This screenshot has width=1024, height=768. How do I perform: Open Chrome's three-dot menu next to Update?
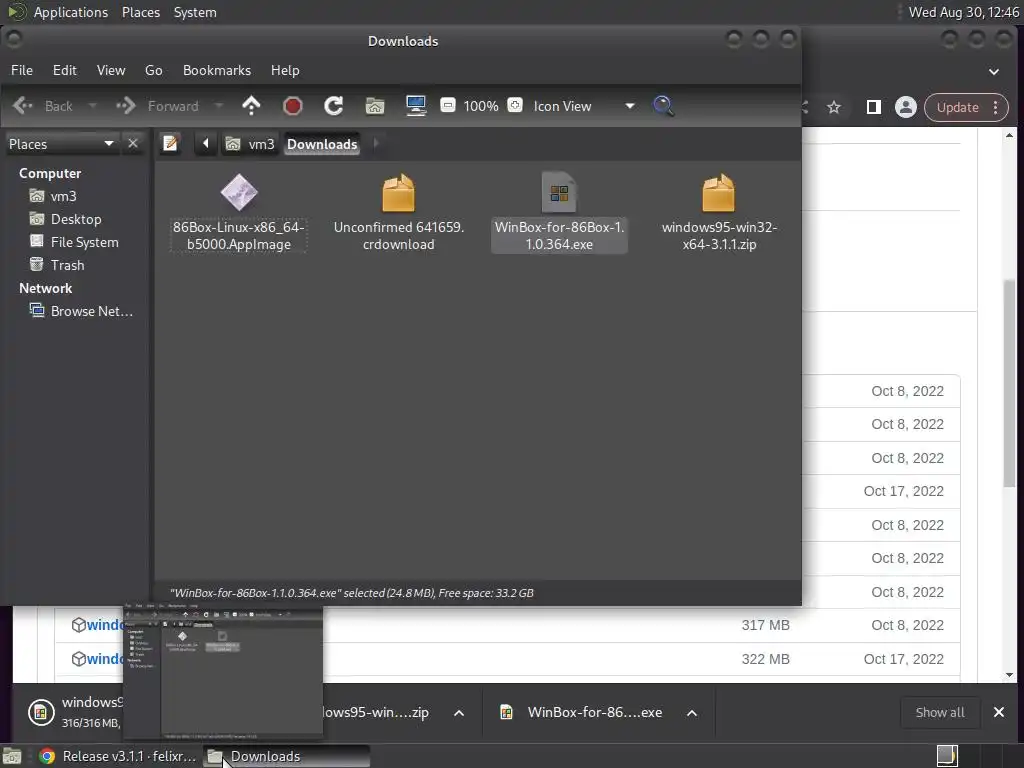(x=996, y=108)
